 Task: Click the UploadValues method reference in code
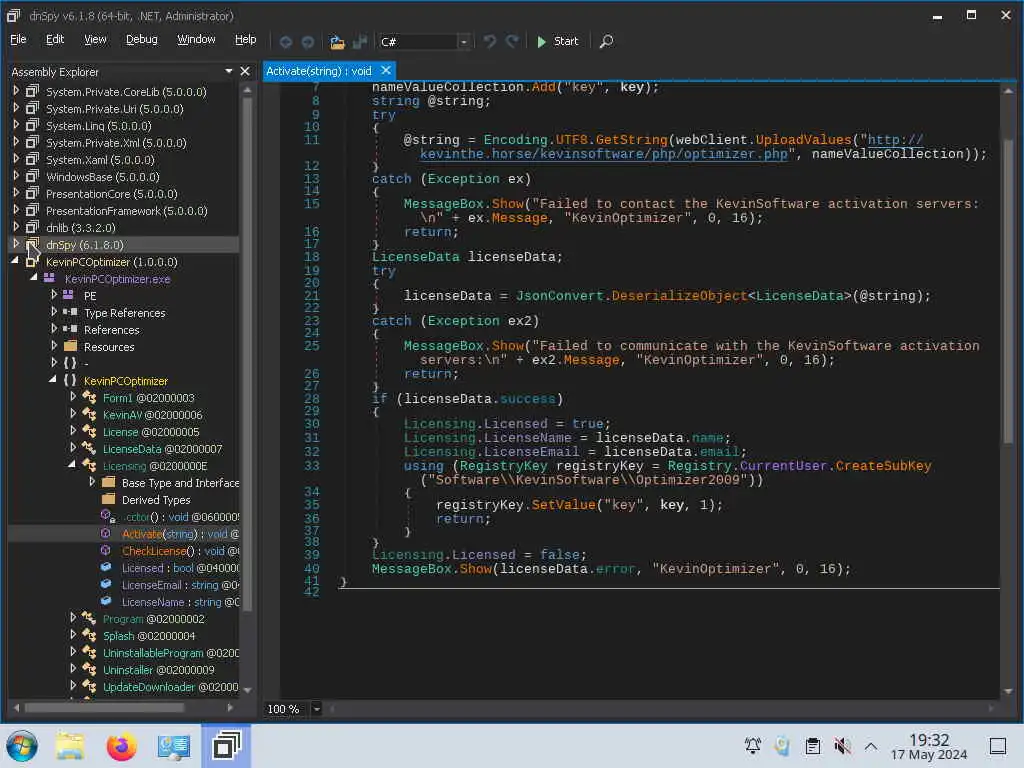pyautogui.click(x=803, y=140)
